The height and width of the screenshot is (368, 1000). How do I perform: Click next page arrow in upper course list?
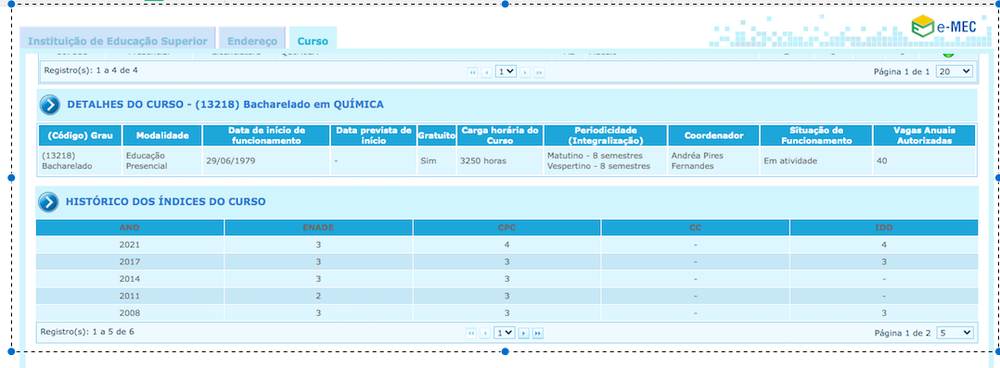click(x=525, y=73)
